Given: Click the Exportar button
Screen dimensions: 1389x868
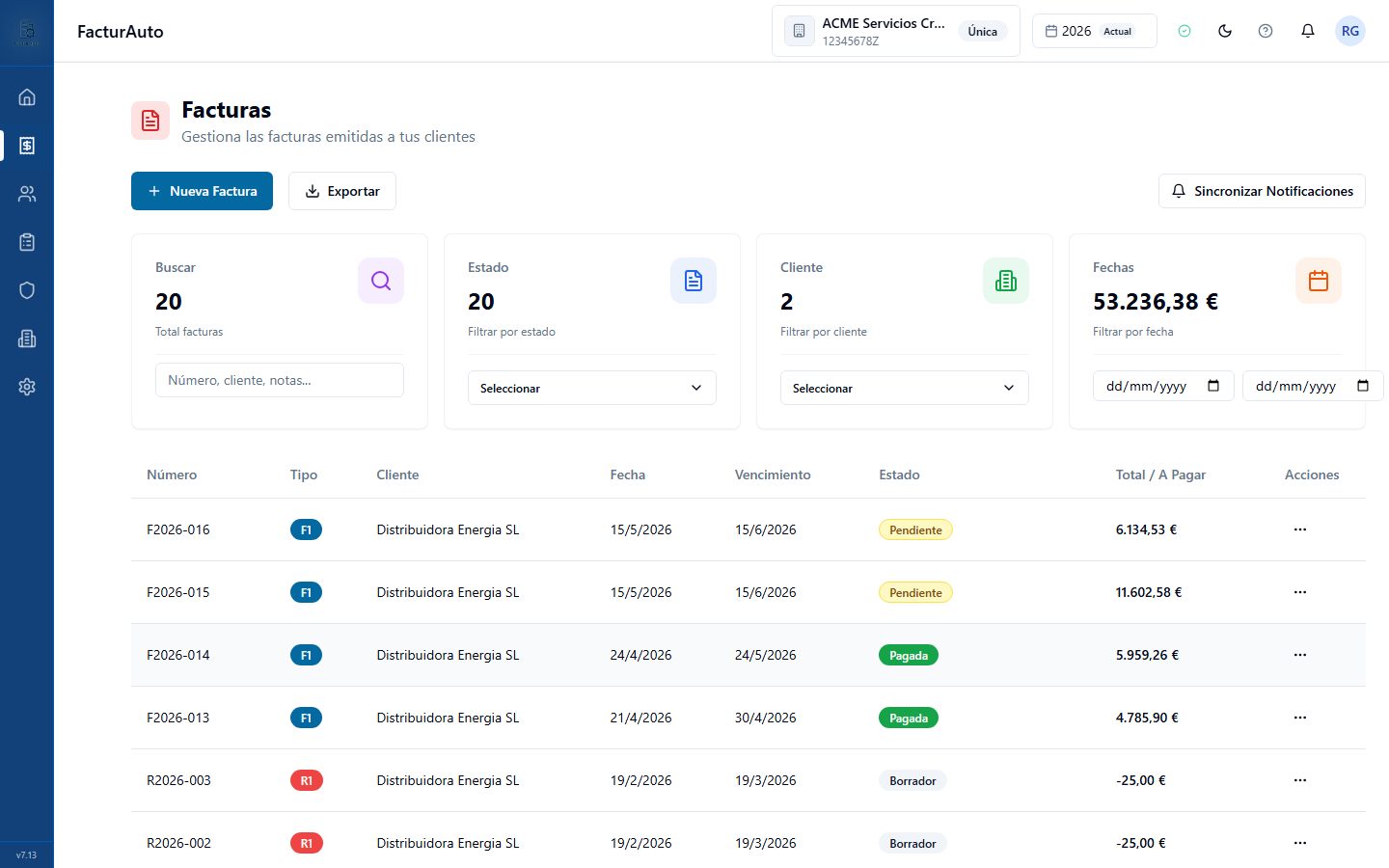Looking at the screenshot, I should pos(342,191).
